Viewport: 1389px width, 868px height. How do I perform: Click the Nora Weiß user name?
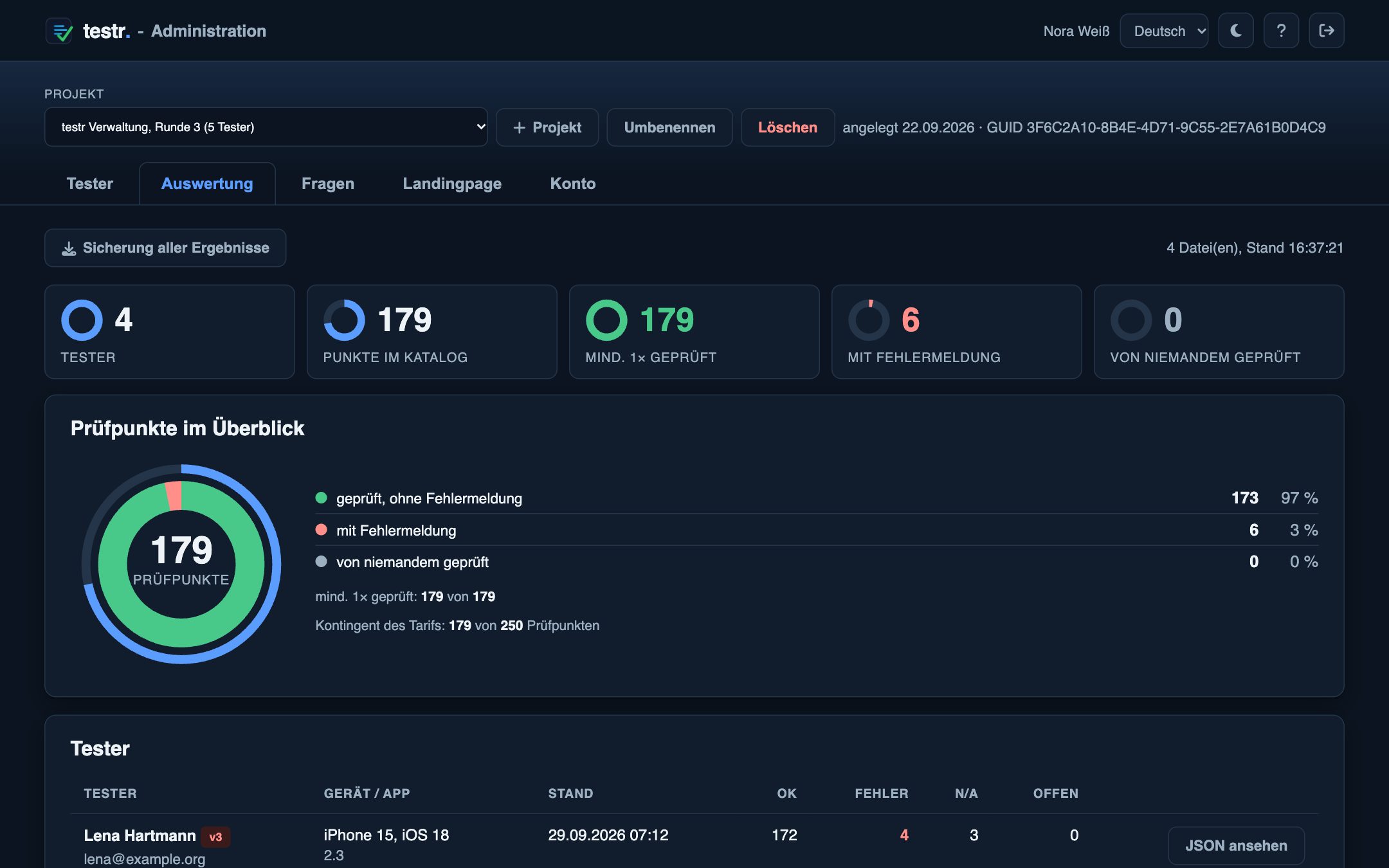1076,31
